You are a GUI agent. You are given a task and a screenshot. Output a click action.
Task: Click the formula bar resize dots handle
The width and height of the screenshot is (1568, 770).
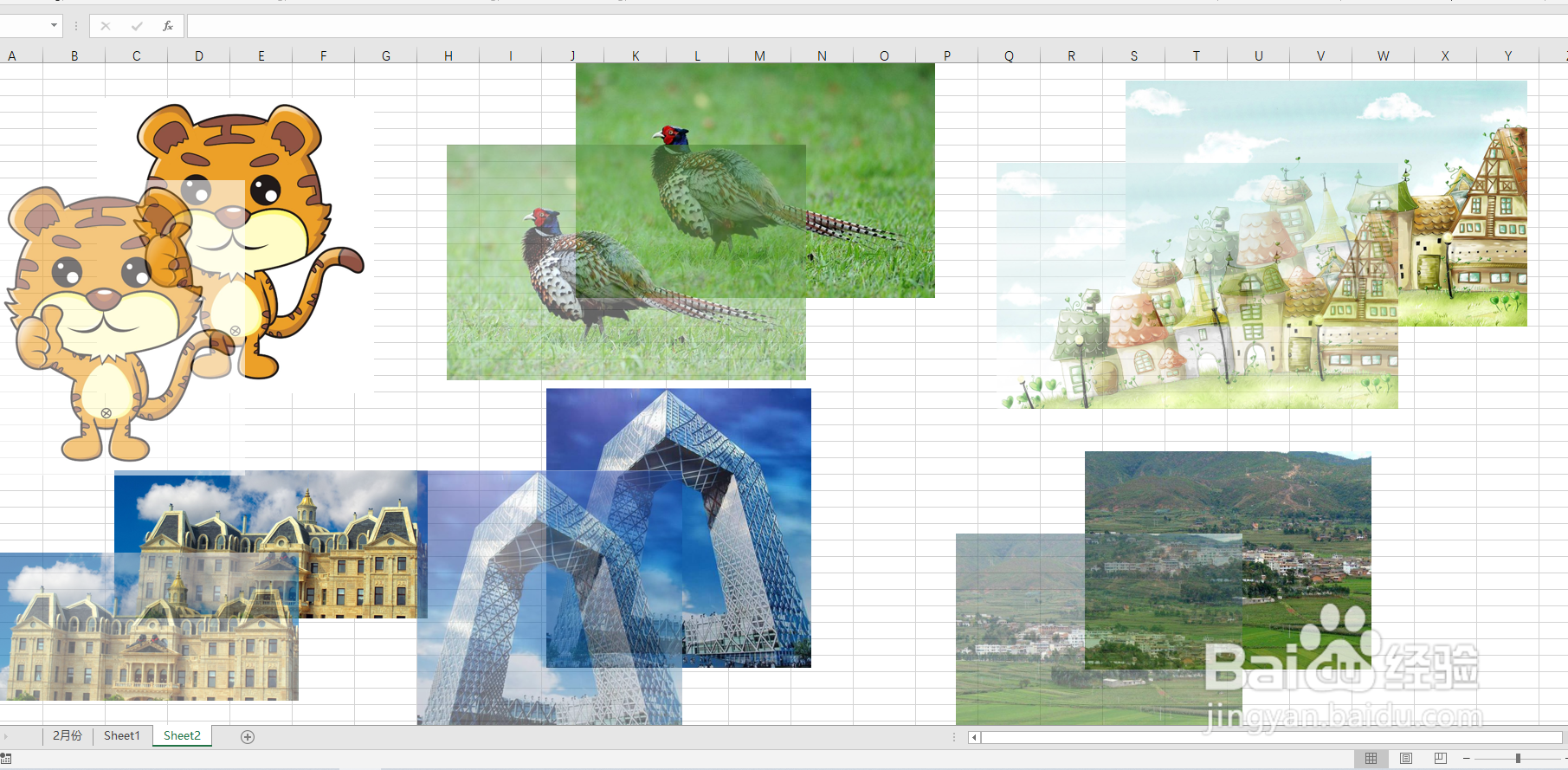[76, 26]
